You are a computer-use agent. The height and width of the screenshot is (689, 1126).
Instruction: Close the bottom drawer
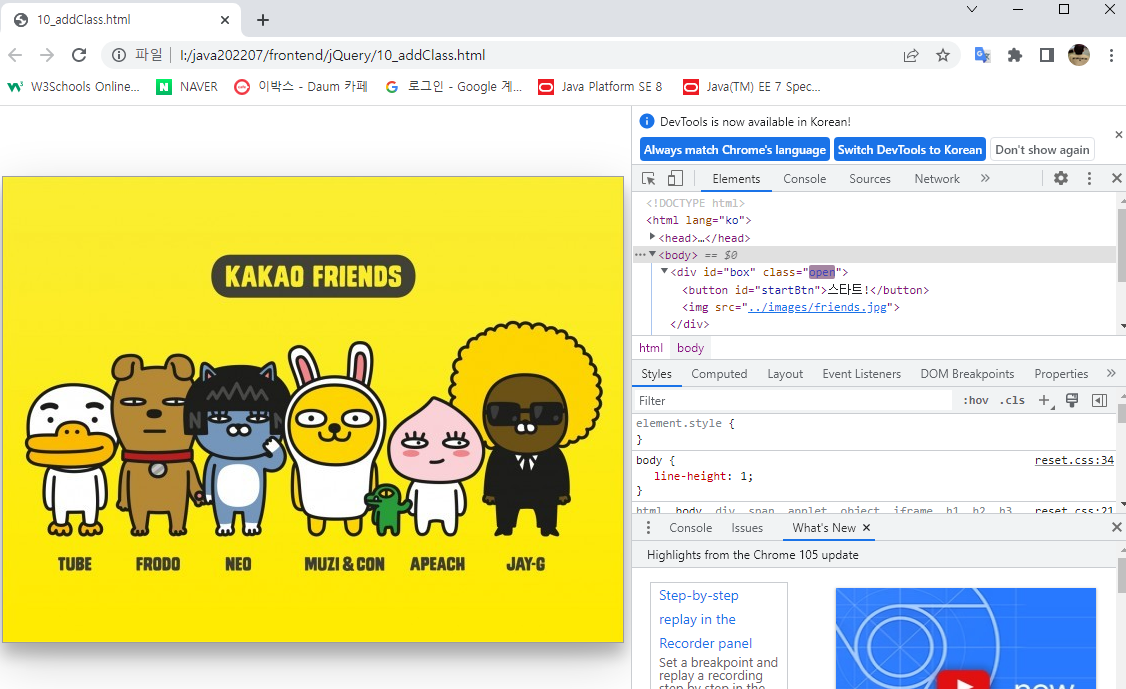click(x=1116, y=527)
